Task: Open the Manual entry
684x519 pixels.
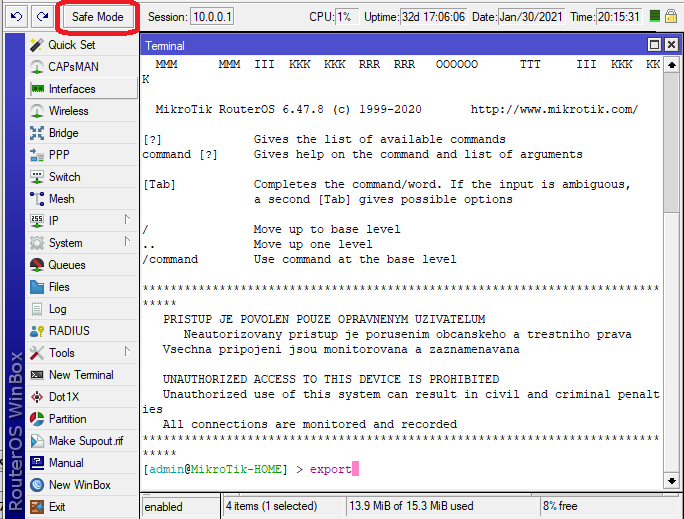Action: [x=82, y=463]
